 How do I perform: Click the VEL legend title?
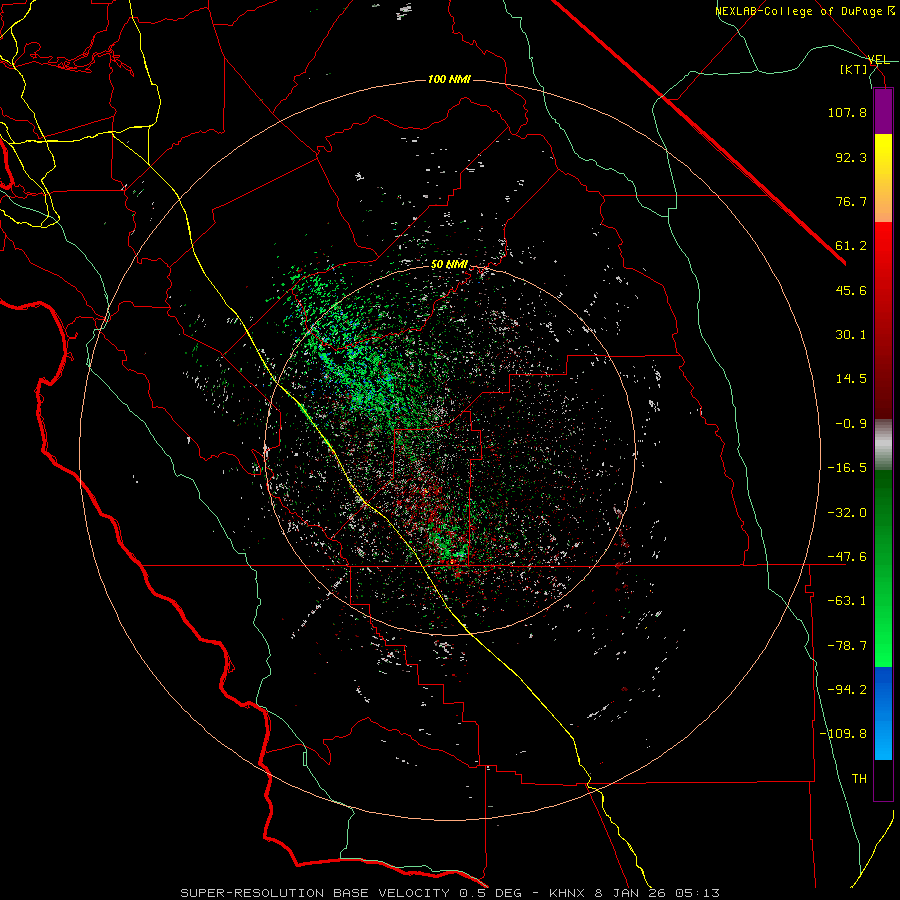(878, 60)
